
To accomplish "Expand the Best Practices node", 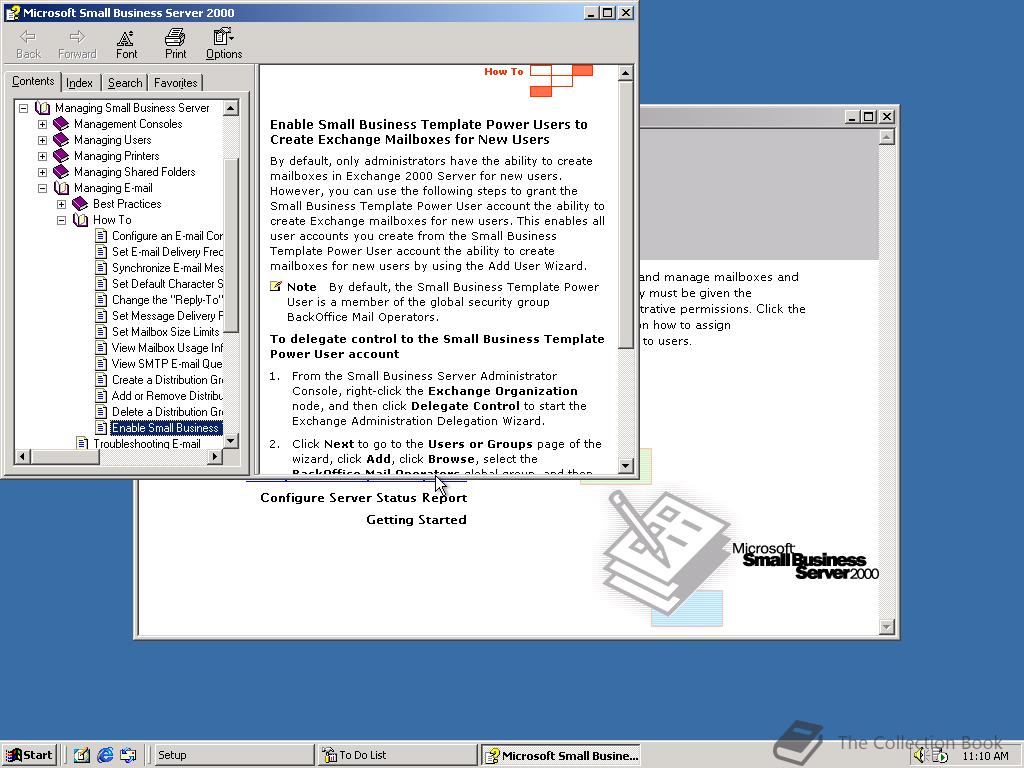I will [x=61, y=204].
